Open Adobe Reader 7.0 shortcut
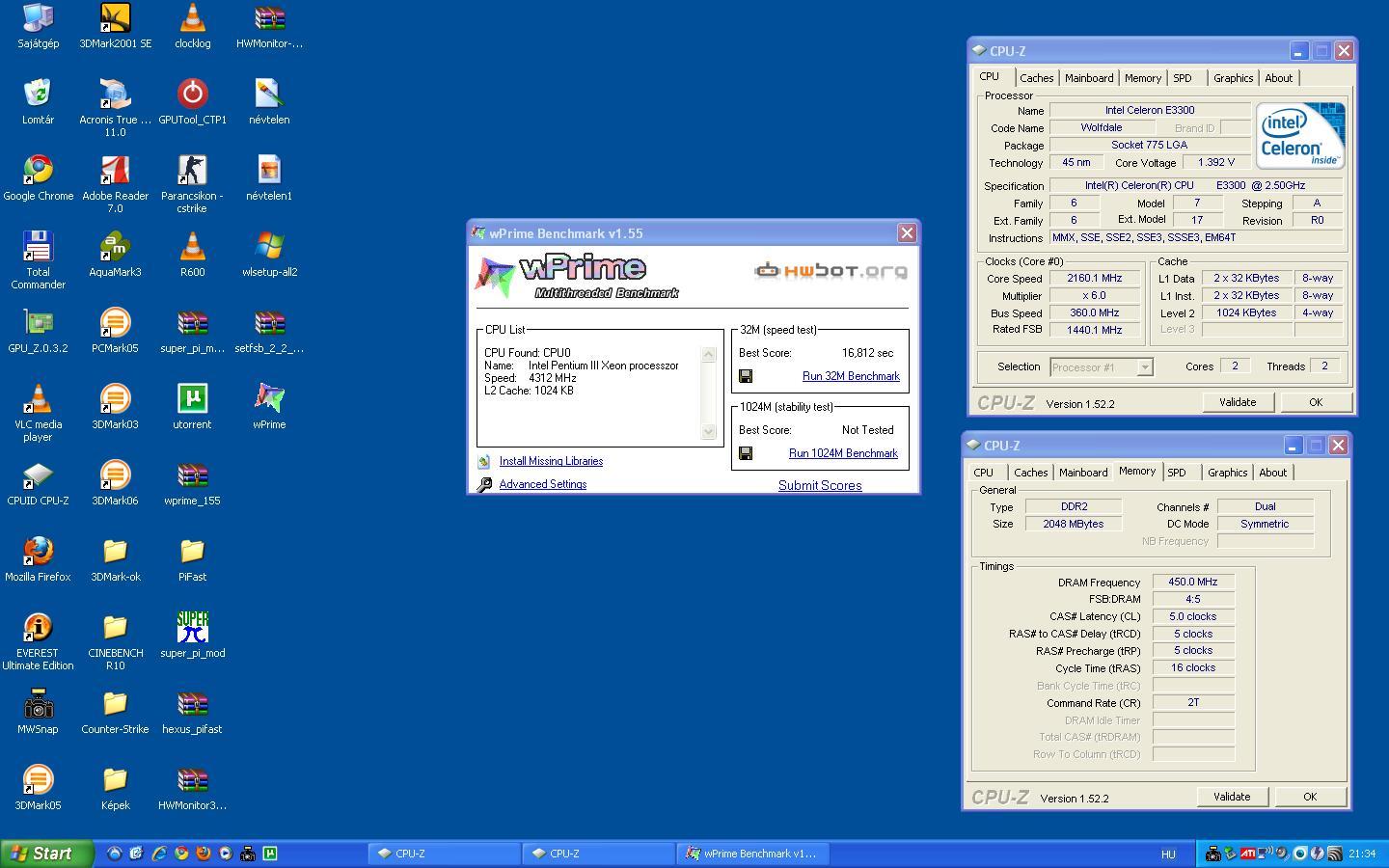The image size is (1389, 868). (115, 171)
